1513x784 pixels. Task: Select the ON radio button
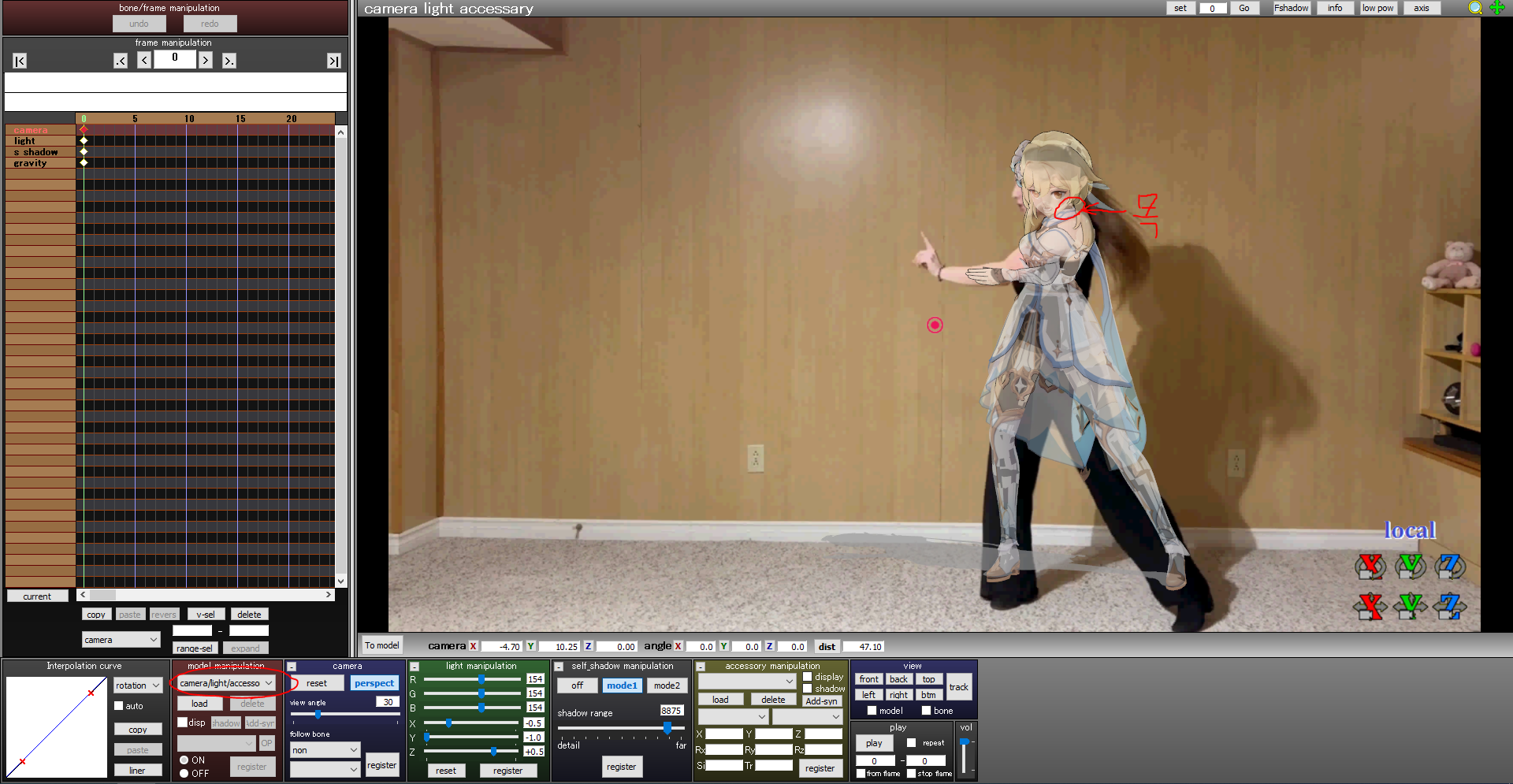click(184, 760)
